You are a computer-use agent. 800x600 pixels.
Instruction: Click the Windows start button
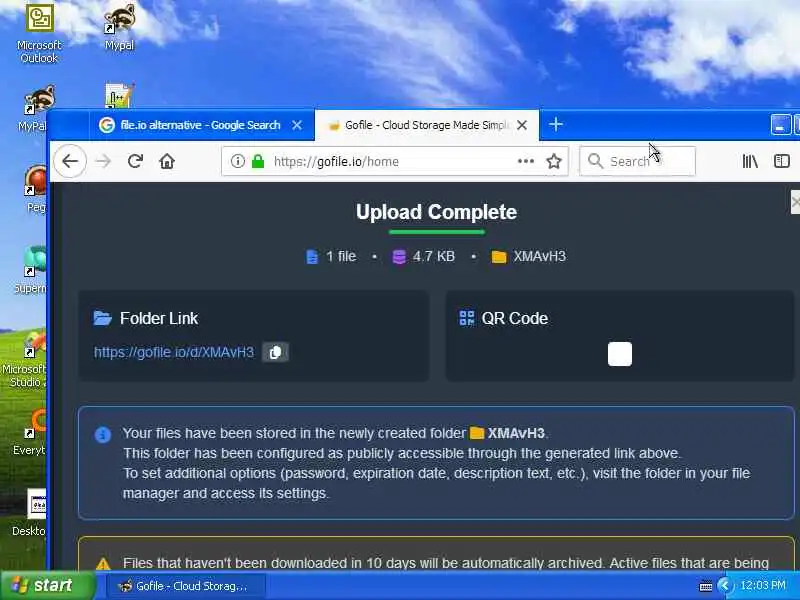pos(47,585)
